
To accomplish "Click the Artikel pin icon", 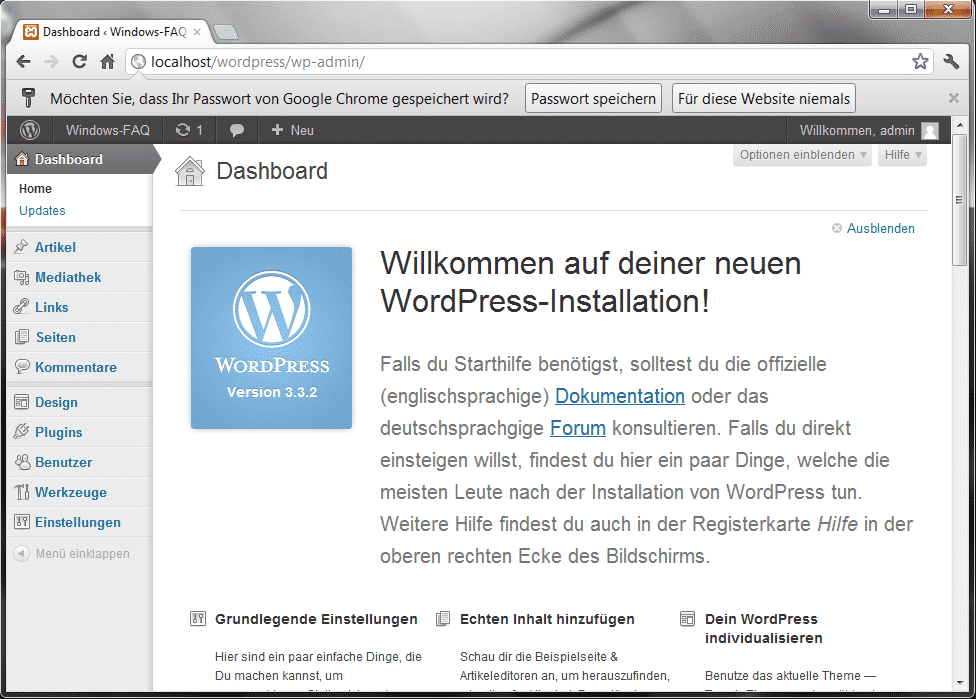I will pyautogui.click(x=21, y=246).
